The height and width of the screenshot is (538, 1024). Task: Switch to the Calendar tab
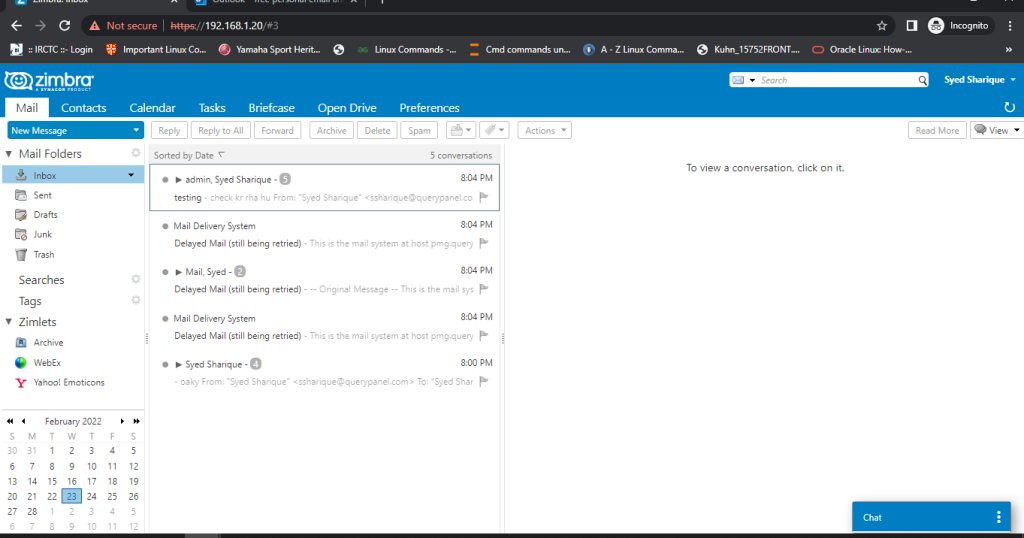[x=152, y=107]
